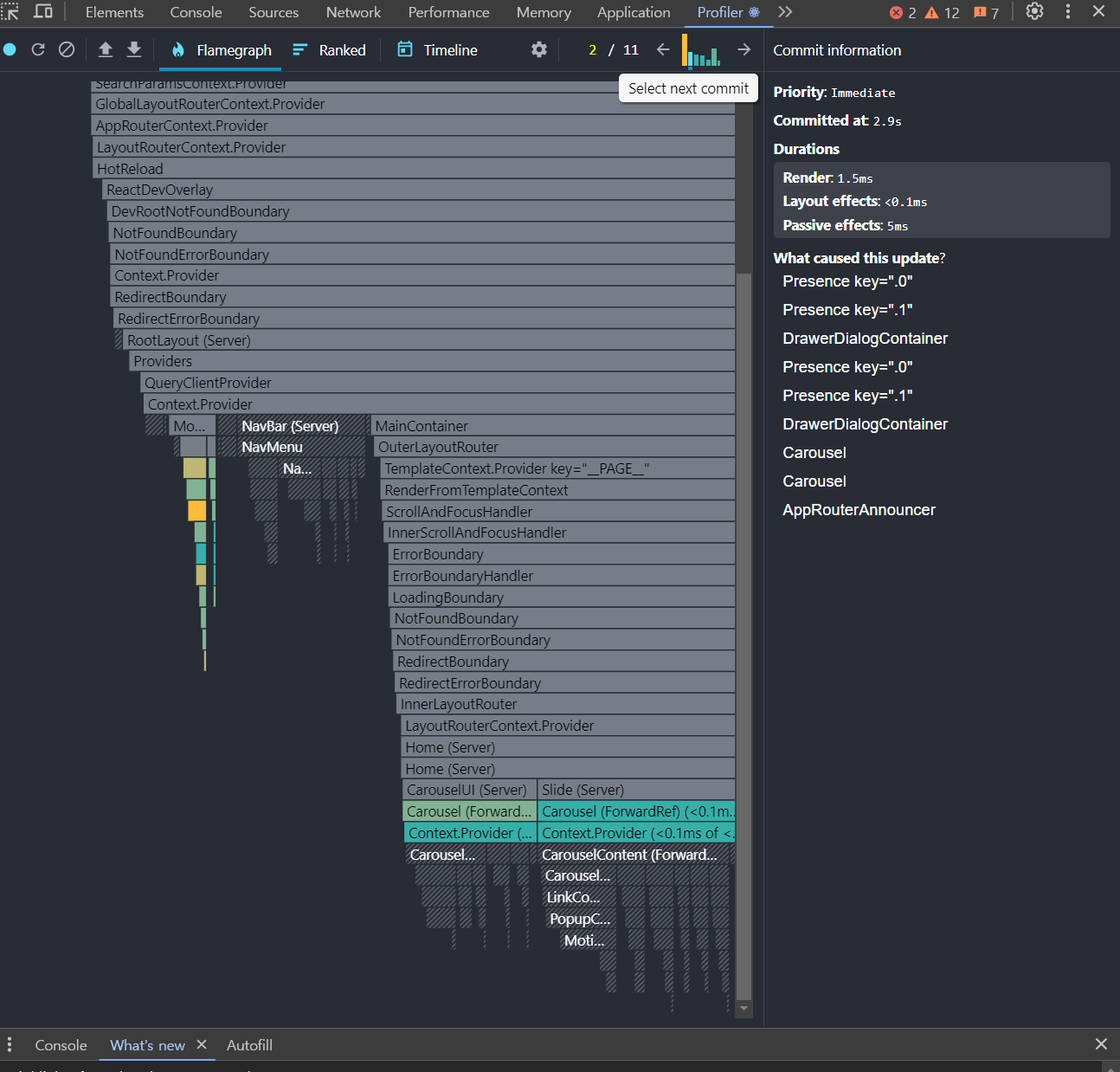Select ReactDevOverlay flamegraph bar
Image resolution: width=1120 pixels, height=1072 pixels.
[418, 190]
